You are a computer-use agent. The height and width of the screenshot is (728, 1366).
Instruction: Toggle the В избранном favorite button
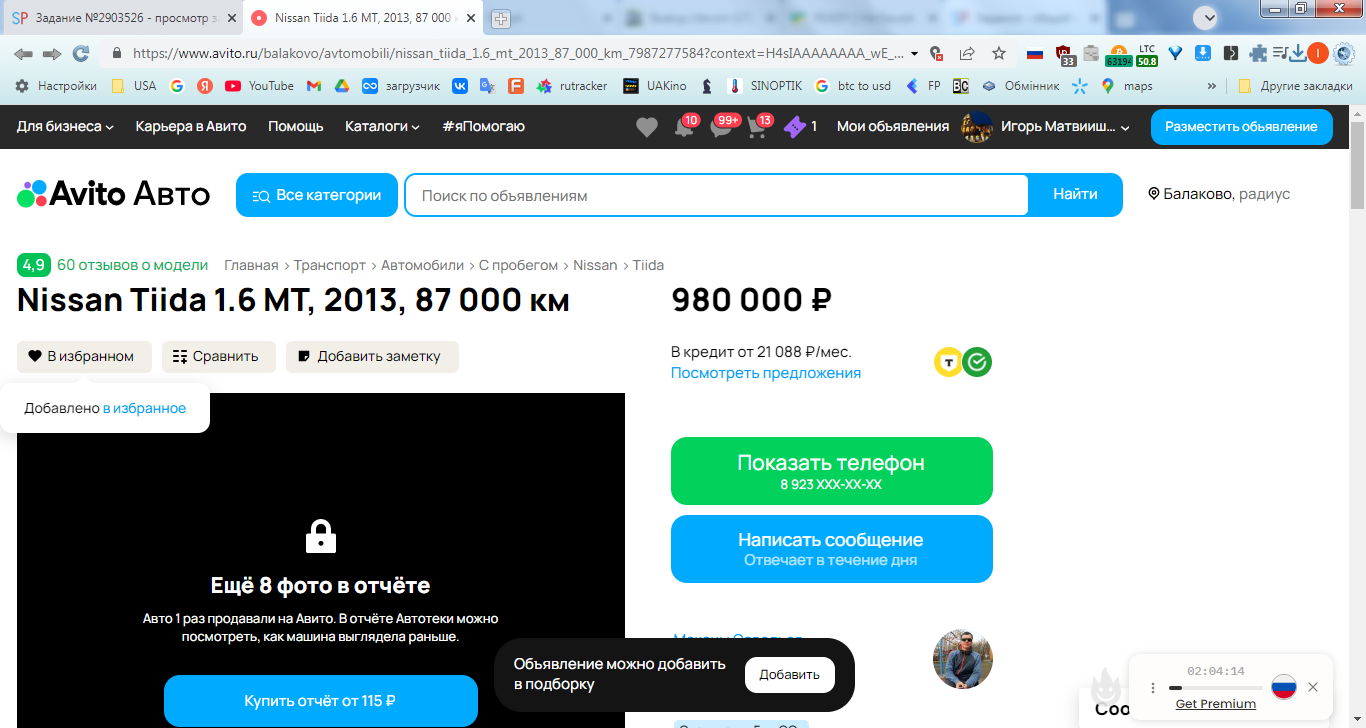84,357
